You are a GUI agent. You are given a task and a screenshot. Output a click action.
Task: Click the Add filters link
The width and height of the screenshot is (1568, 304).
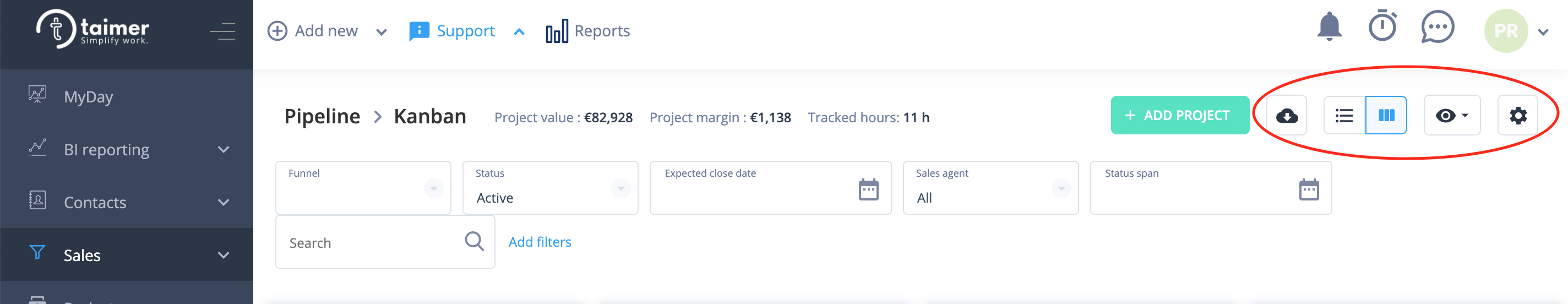coord(540,242)
